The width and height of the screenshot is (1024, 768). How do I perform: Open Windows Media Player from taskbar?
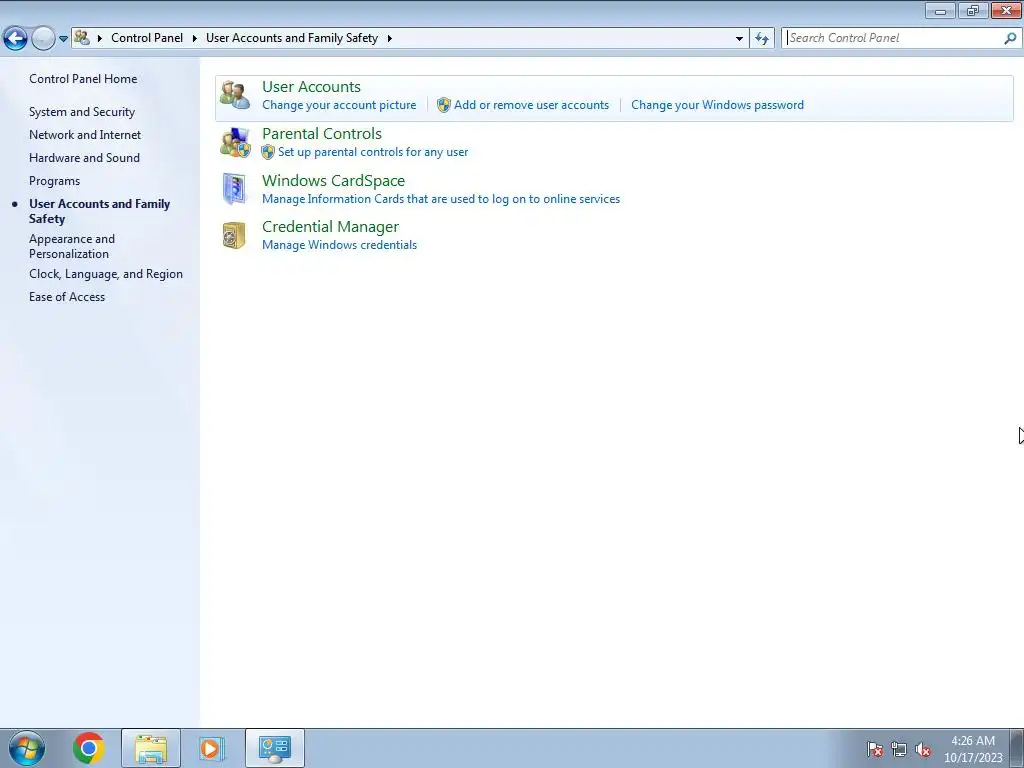[x=211, y=748]
